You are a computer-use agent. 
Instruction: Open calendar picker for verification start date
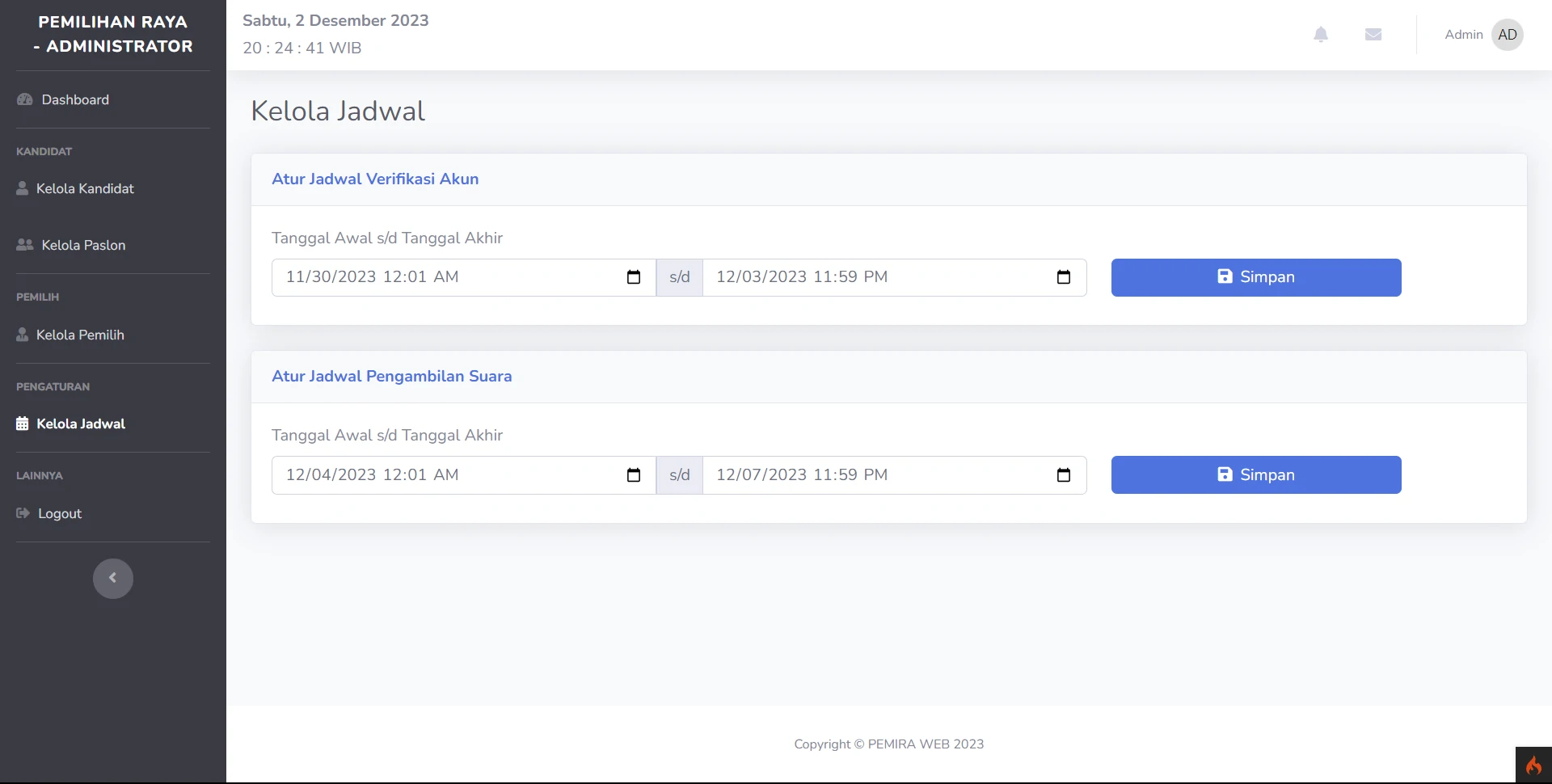634,277
